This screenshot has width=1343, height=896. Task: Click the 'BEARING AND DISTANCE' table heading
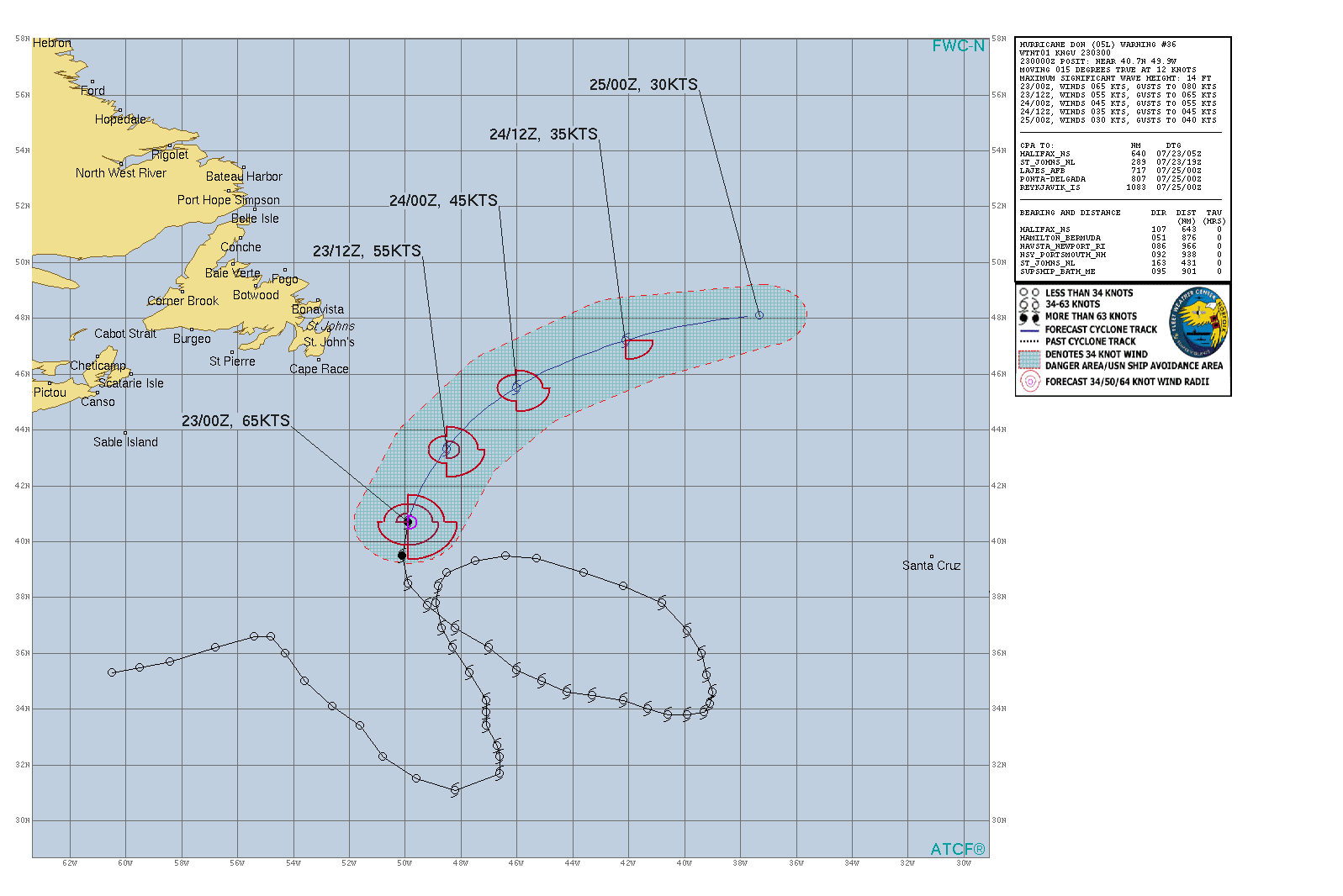[1070, 213]
